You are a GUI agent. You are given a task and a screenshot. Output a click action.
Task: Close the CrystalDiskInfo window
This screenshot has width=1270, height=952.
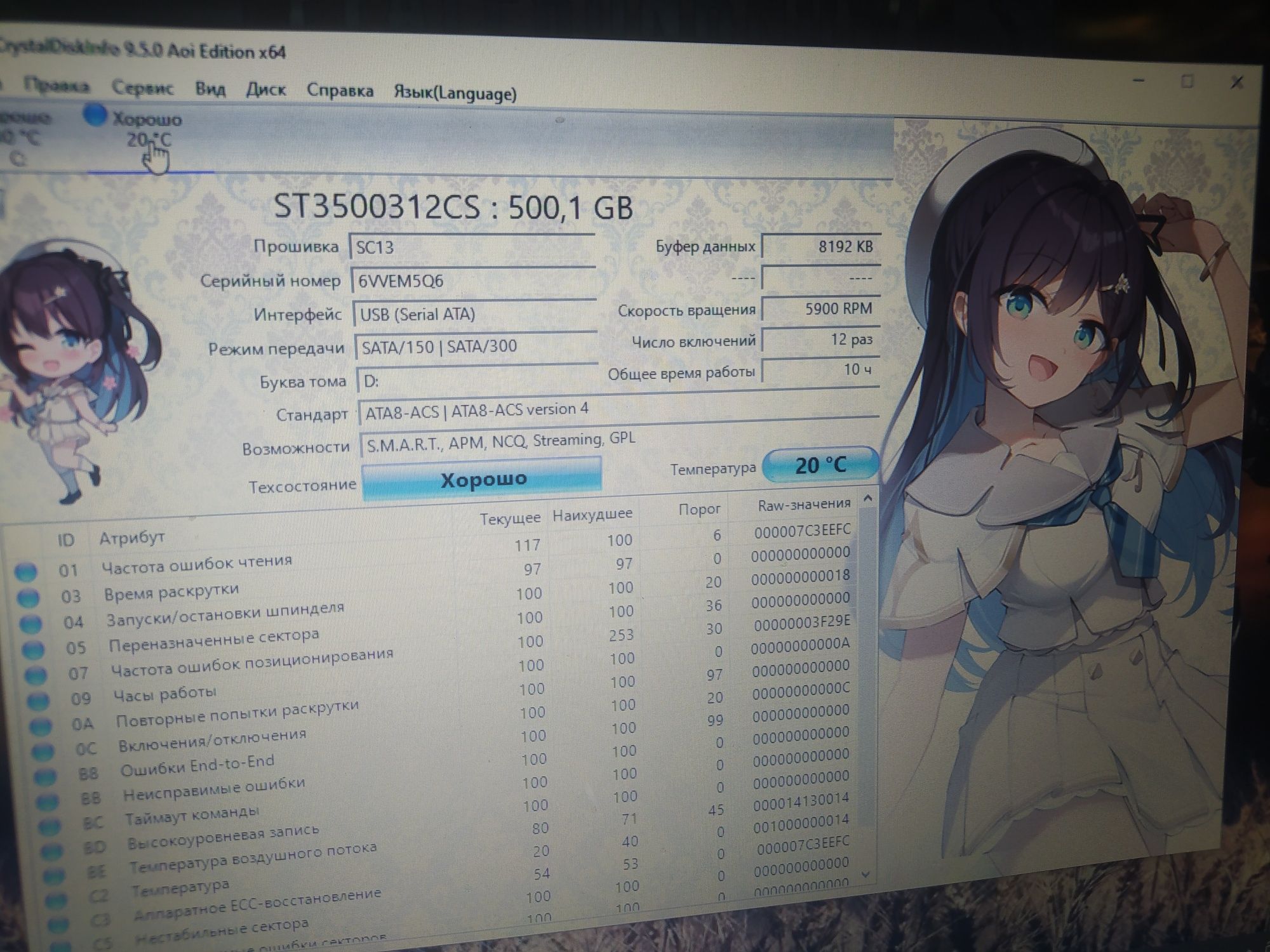[1236, 83]
